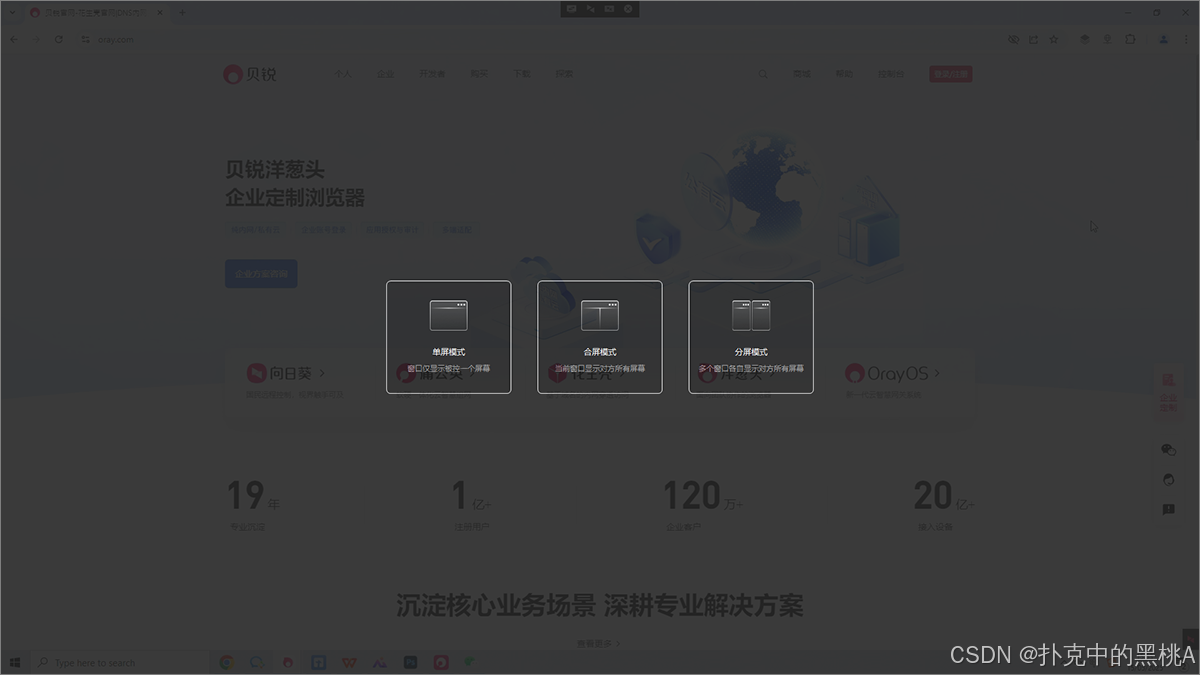This screenshot has height=675, width=1200.
Task: Open the 下载 navigation menu
Action: [522, 74]
